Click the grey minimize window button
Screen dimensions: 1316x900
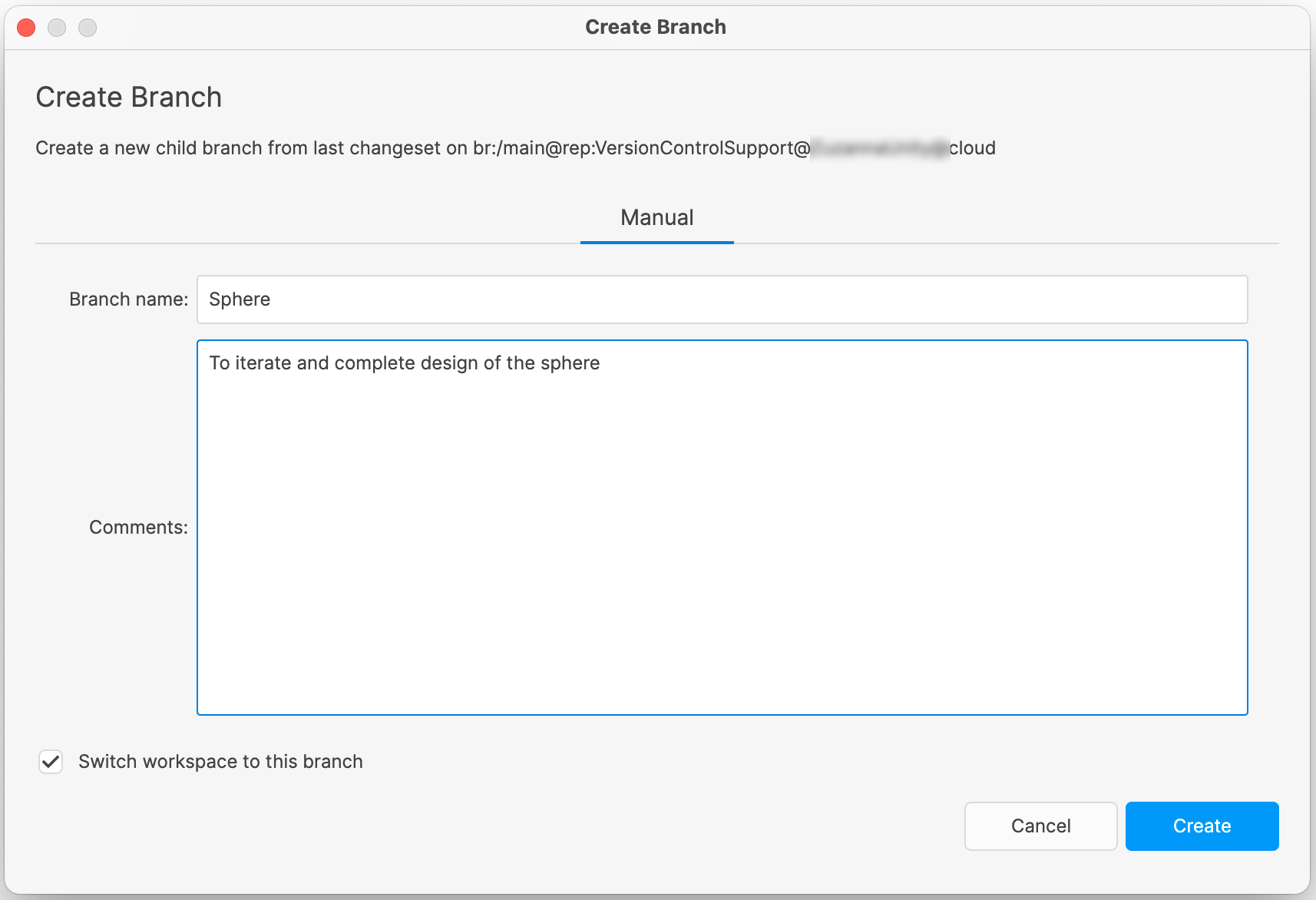[x=57, y=28]
